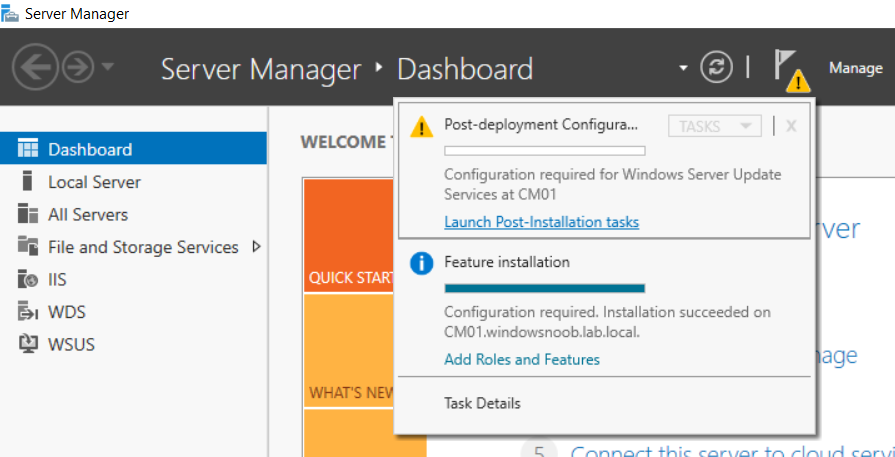The image size is (895, 457).
Task: Click Dashboard in the breadcrumb header
Action: pos(465,69)
